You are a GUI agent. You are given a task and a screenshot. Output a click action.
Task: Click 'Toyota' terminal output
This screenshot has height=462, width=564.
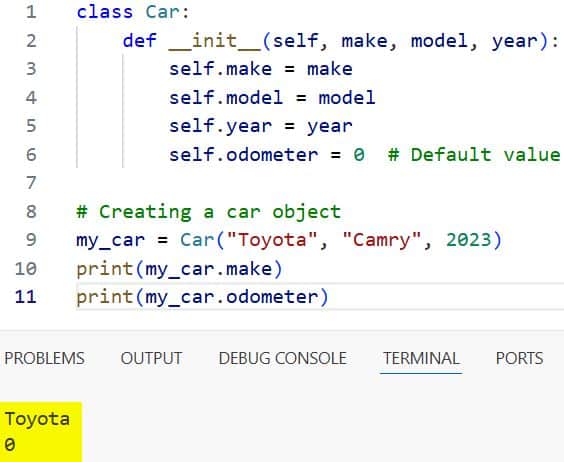coord(37,419)
